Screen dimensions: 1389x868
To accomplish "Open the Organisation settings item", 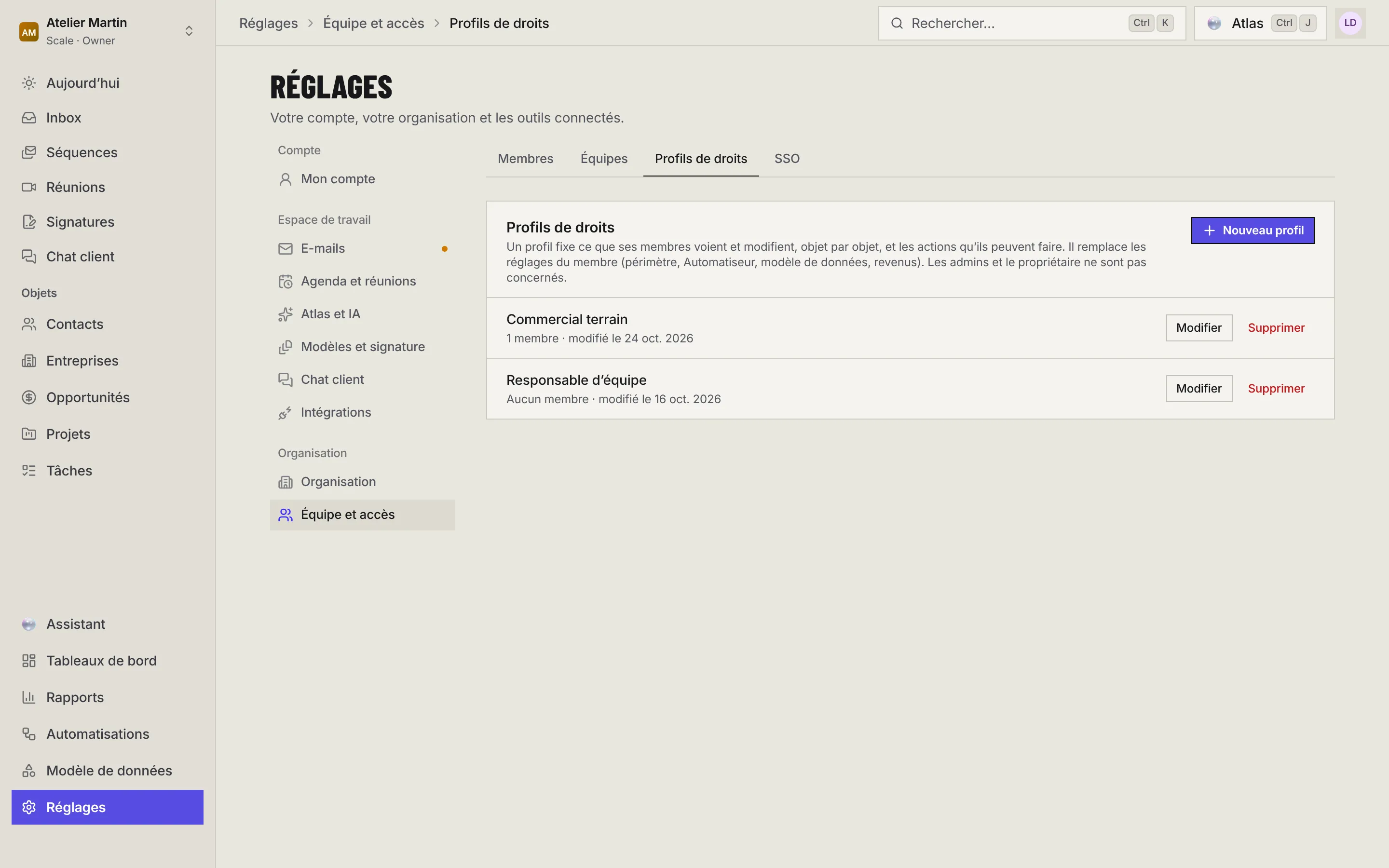I will pyautogui.click(x=362, y=482).
